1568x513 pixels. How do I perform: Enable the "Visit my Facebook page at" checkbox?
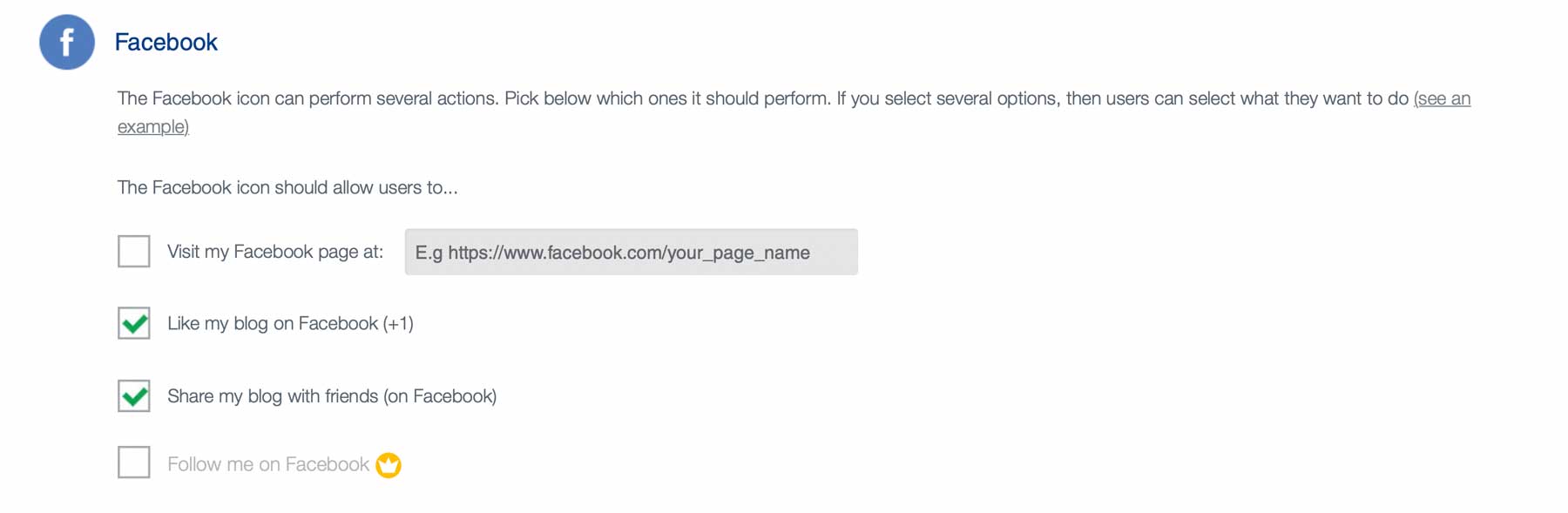pos(133,251)
